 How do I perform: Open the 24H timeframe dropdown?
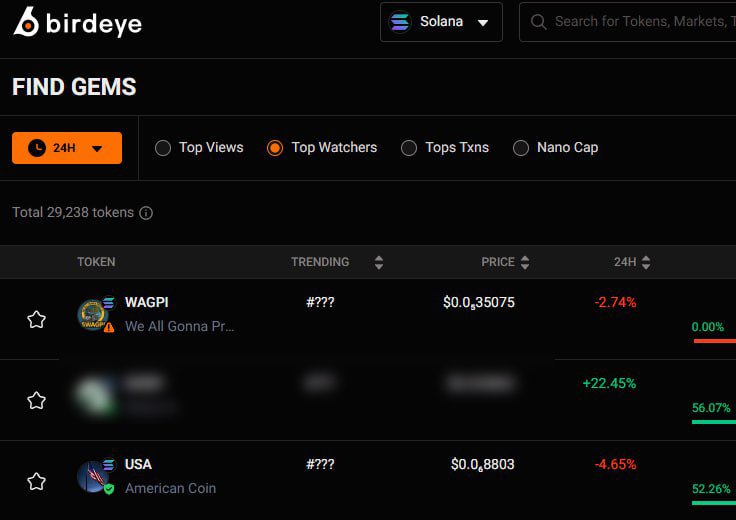point(67,148)
